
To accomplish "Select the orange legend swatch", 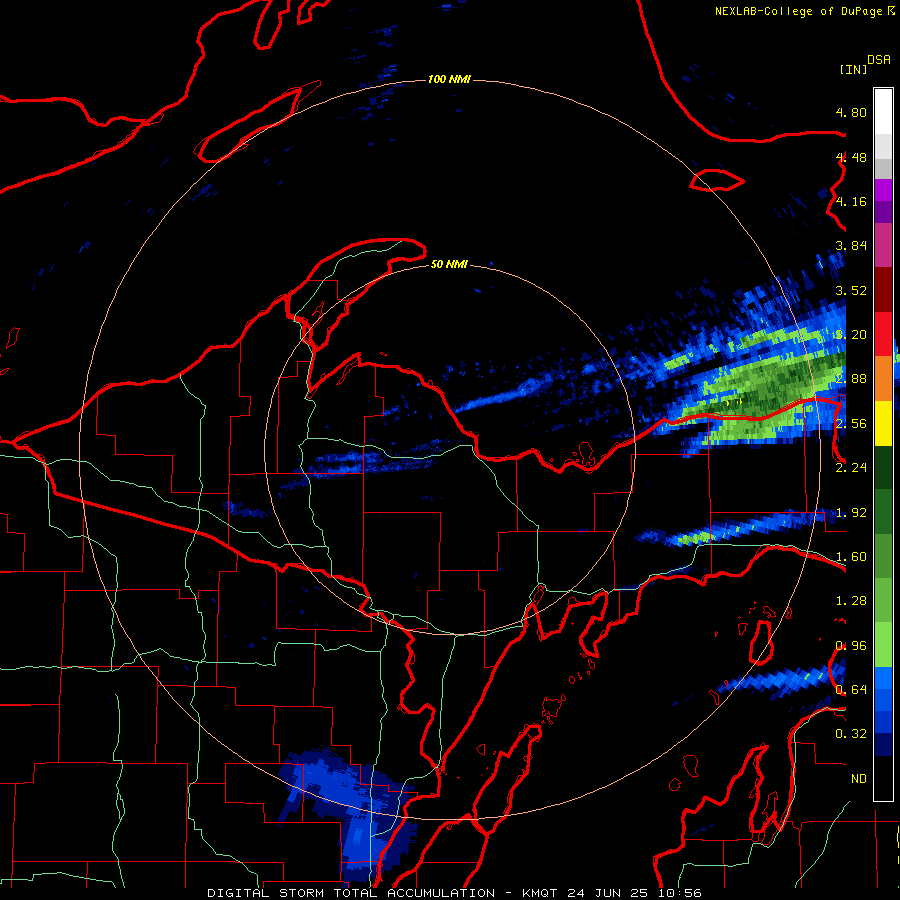I will point(883,379).
